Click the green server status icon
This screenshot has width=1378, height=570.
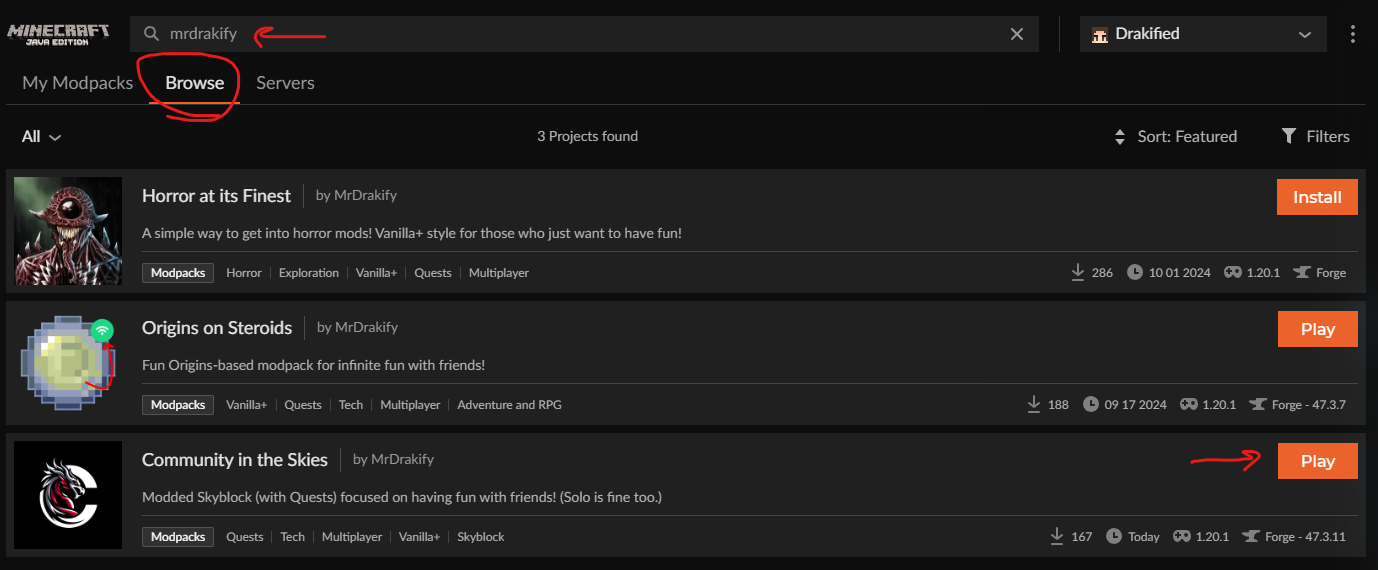tap(101, 330)
